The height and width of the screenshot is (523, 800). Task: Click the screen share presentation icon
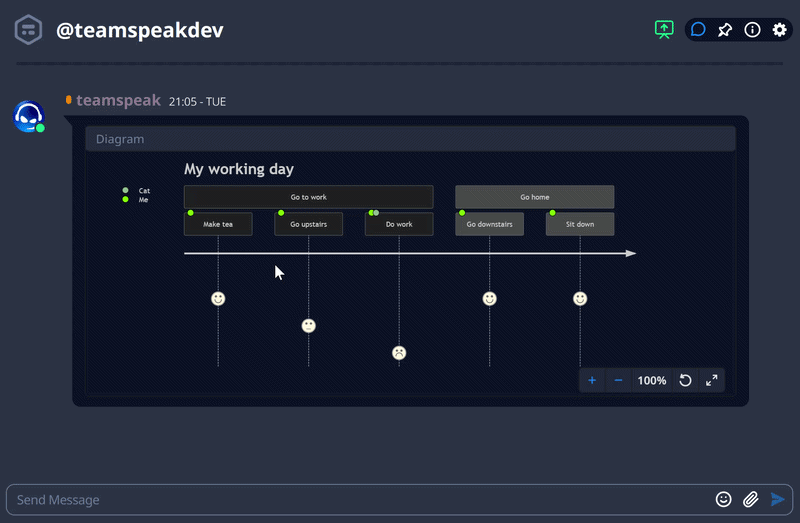(x=665, y=30)
